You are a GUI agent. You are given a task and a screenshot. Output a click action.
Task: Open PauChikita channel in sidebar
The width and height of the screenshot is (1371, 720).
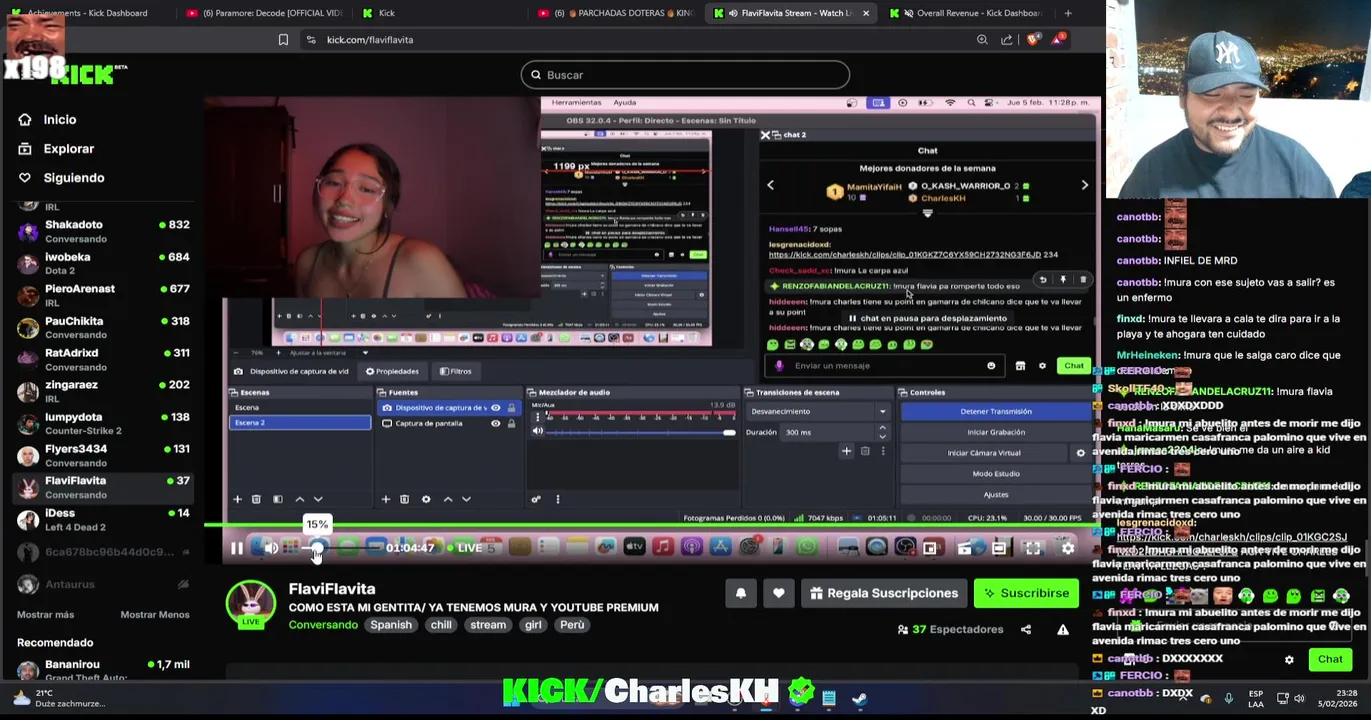click(x=104, y=328)
